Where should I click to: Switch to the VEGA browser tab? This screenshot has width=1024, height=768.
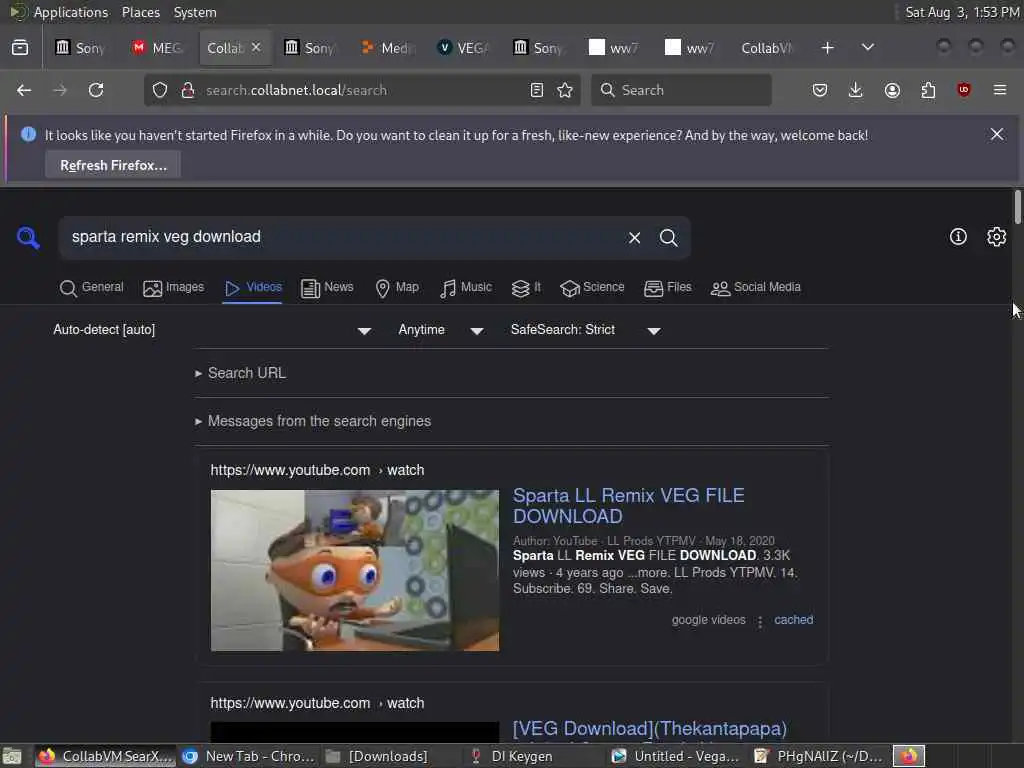pos(464,48)
